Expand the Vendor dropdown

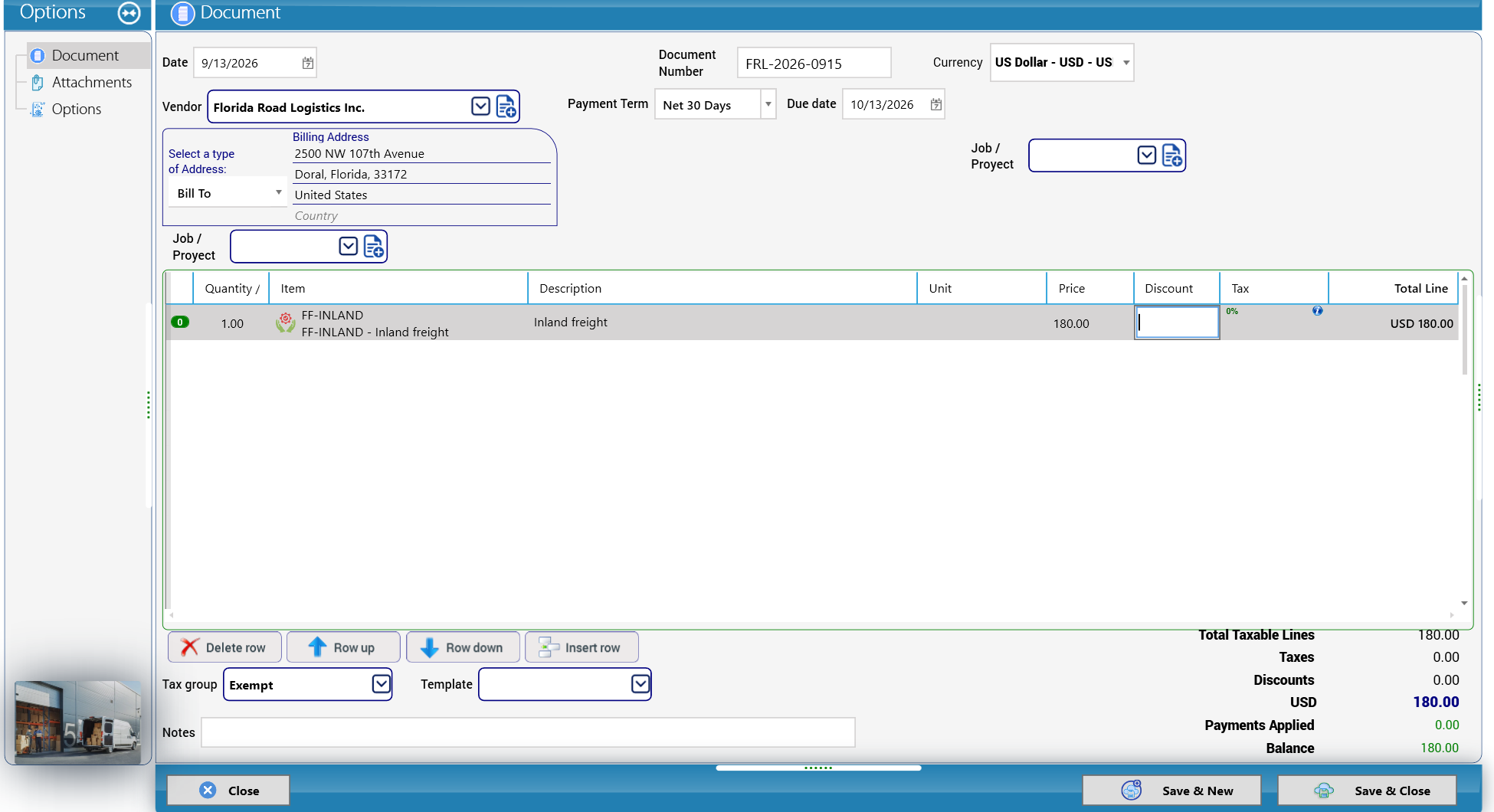coord(480,106)
